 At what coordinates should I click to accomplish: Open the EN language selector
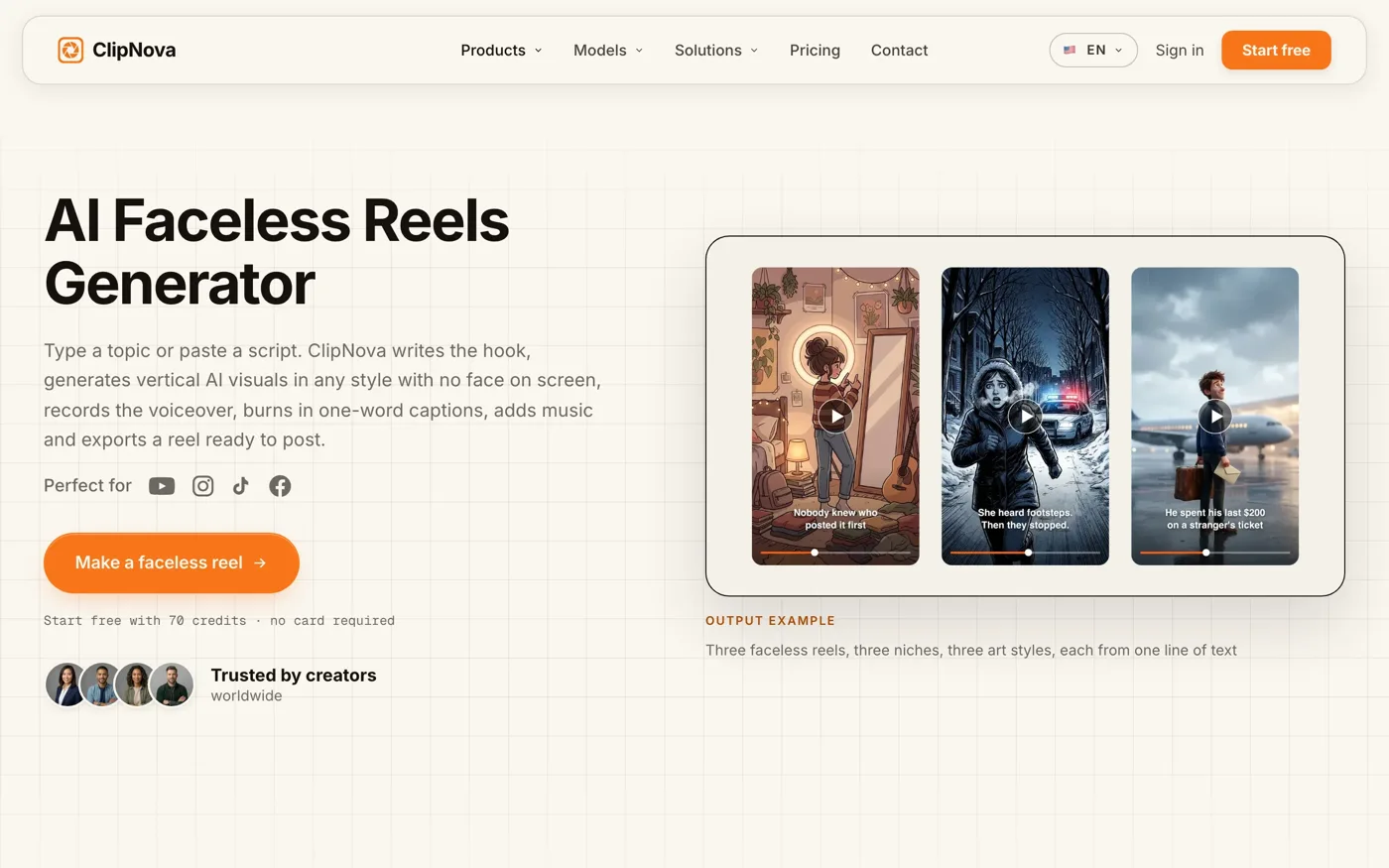(1093, 50)
